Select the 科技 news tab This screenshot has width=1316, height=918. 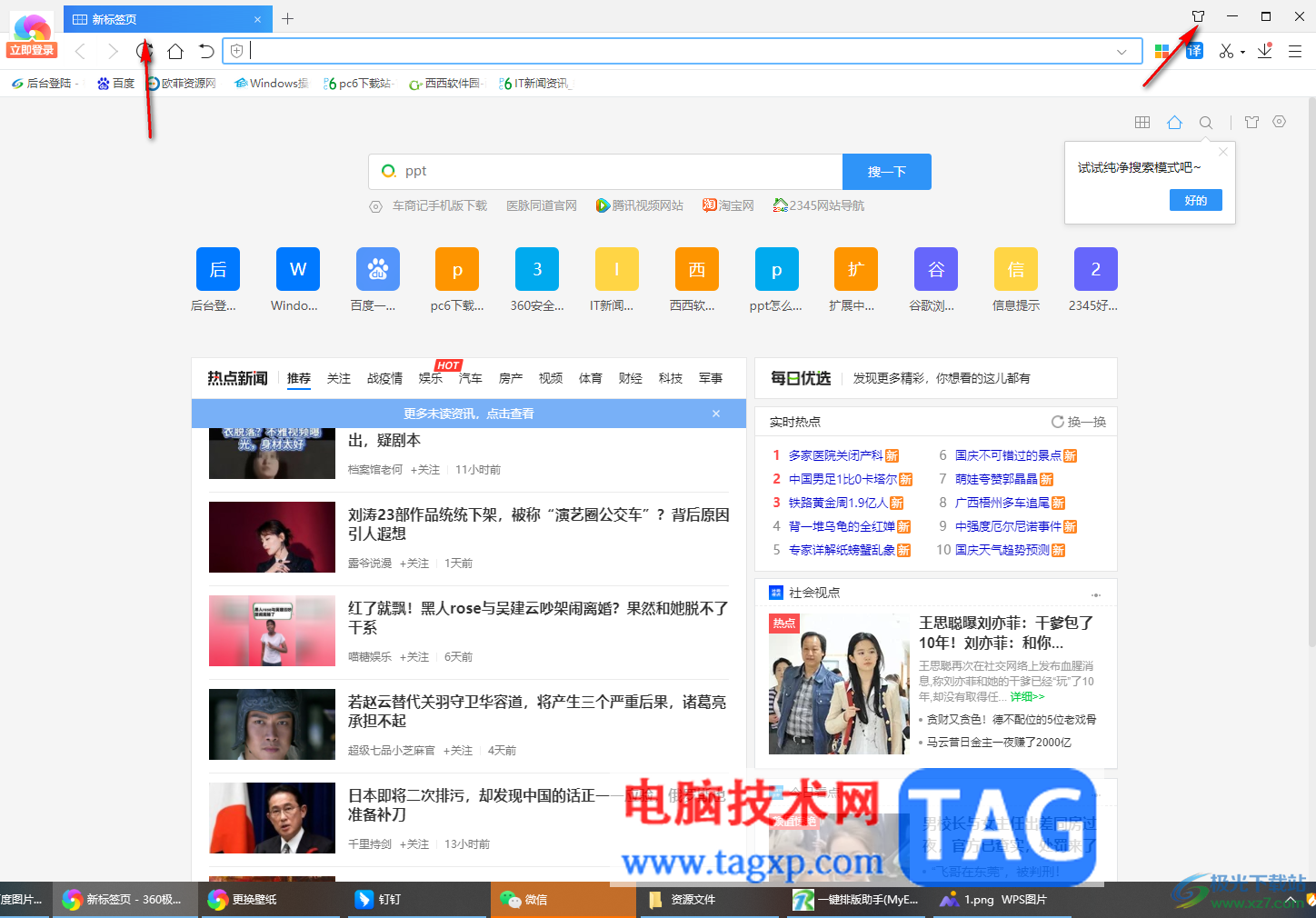click(671, 379)
